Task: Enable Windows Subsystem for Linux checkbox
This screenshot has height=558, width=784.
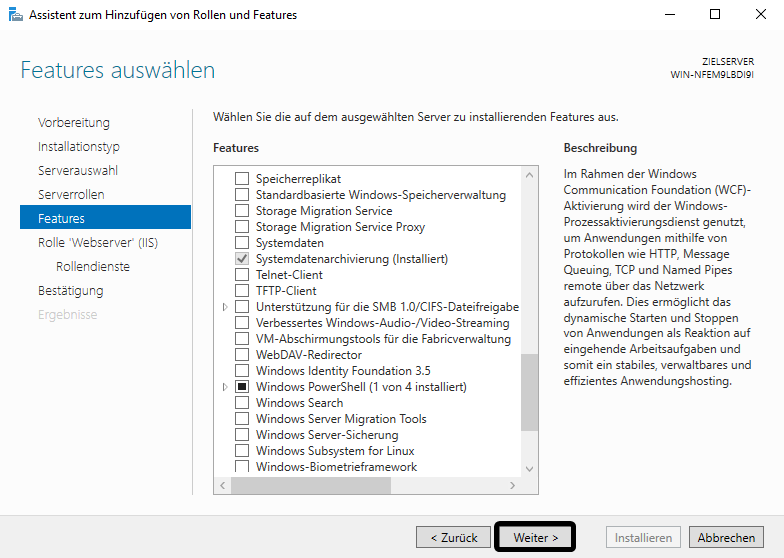Action: tap(242, 450)
